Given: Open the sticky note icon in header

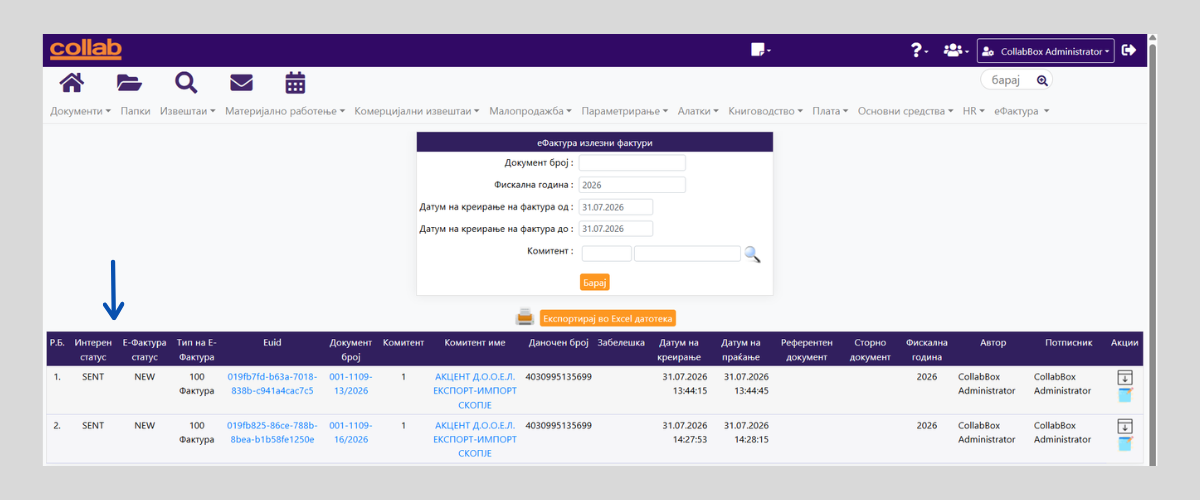Looking at the screenshot, I should click(760, 50).
